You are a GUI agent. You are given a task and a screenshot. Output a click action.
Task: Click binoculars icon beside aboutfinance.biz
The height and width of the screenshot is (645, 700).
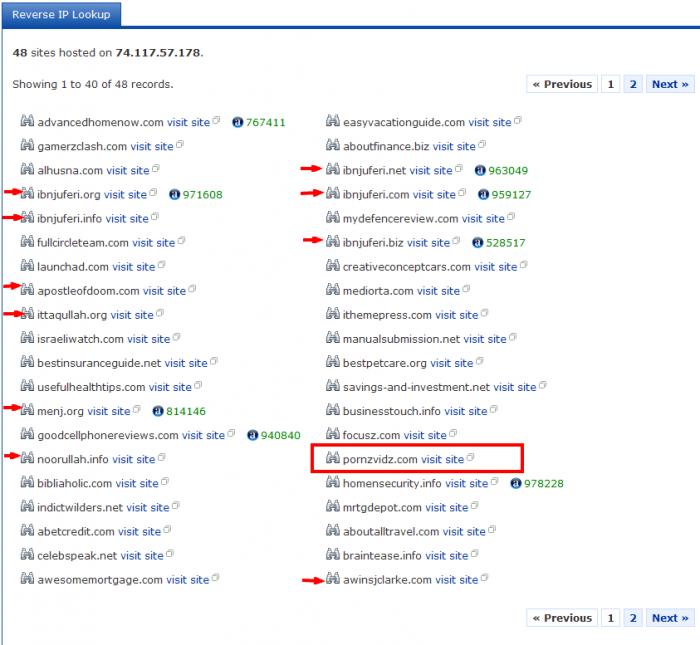point(333,145)
